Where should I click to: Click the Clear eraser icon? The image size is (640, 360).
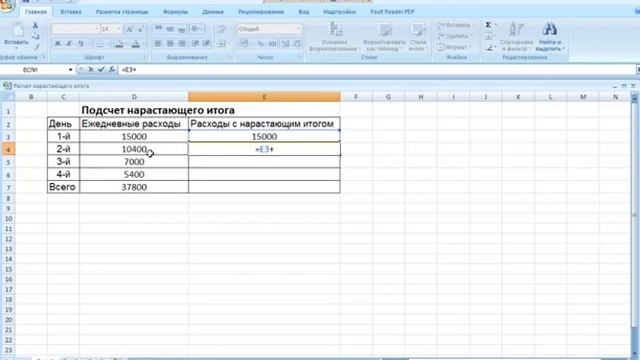[489, 48]
